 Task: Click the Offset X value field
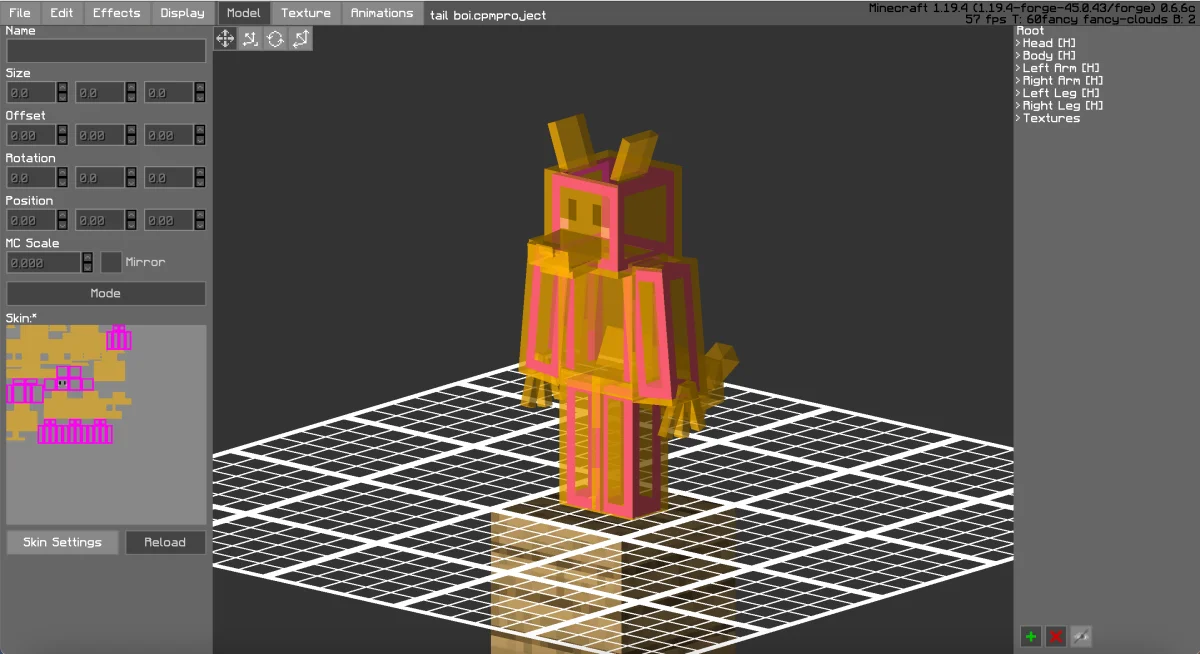(x=31, y=135)
